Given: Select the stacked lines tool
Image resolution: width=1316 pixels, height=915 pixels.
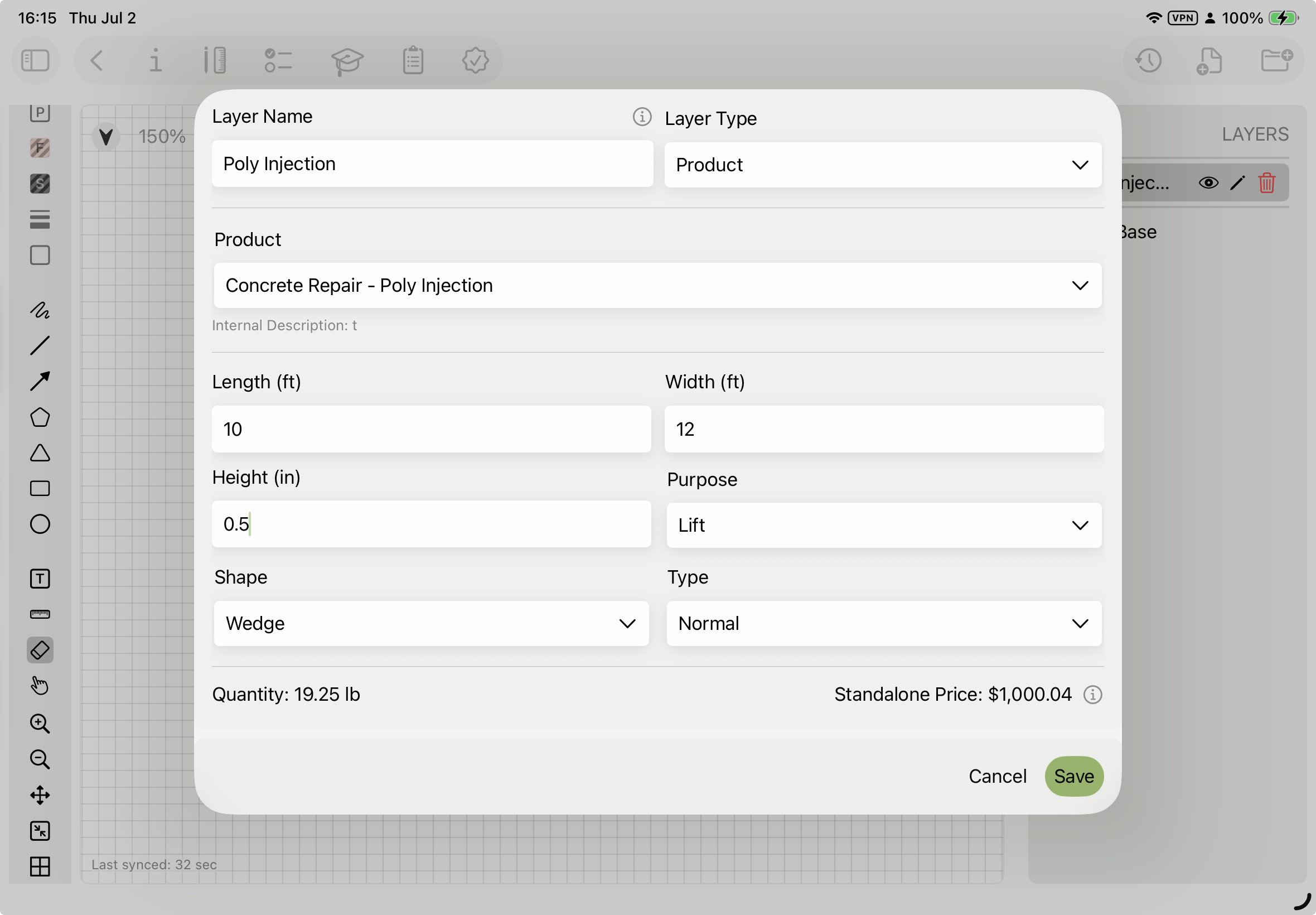Looking at the screenshot, I should pyautogui.click(x=40, y=219).
